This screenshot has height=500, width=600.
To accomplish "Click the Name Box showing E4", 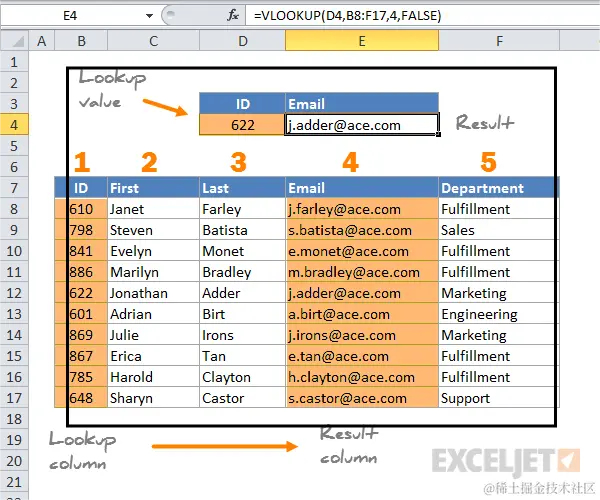I will click(70, 16).
